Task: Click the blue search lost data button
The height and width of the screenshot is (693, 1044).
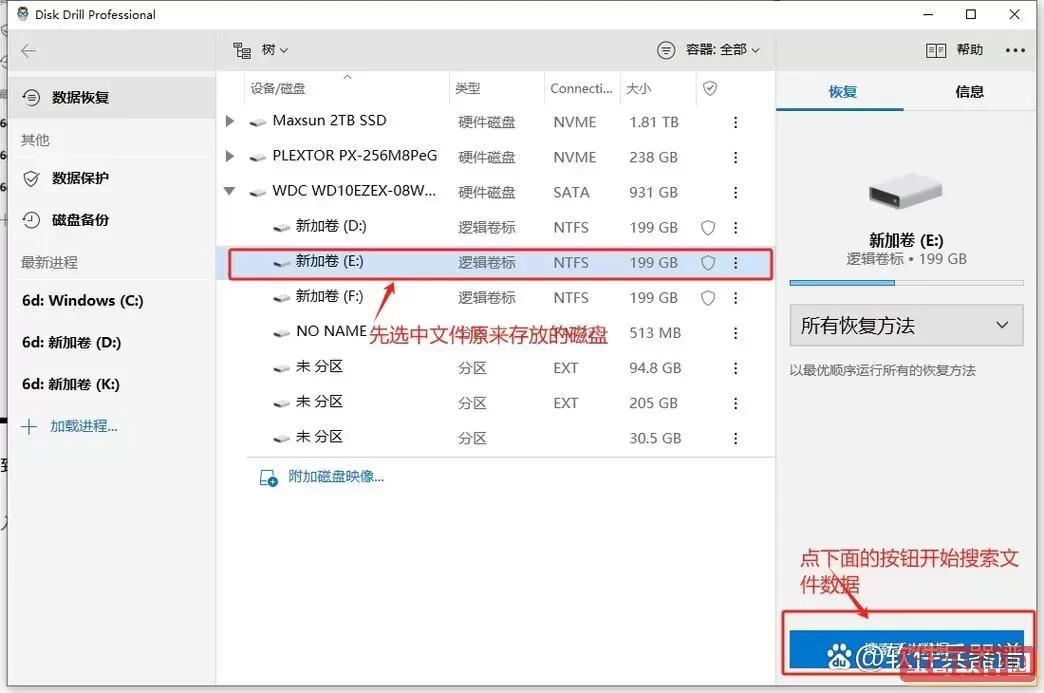Action: click(x=906, y=650)
